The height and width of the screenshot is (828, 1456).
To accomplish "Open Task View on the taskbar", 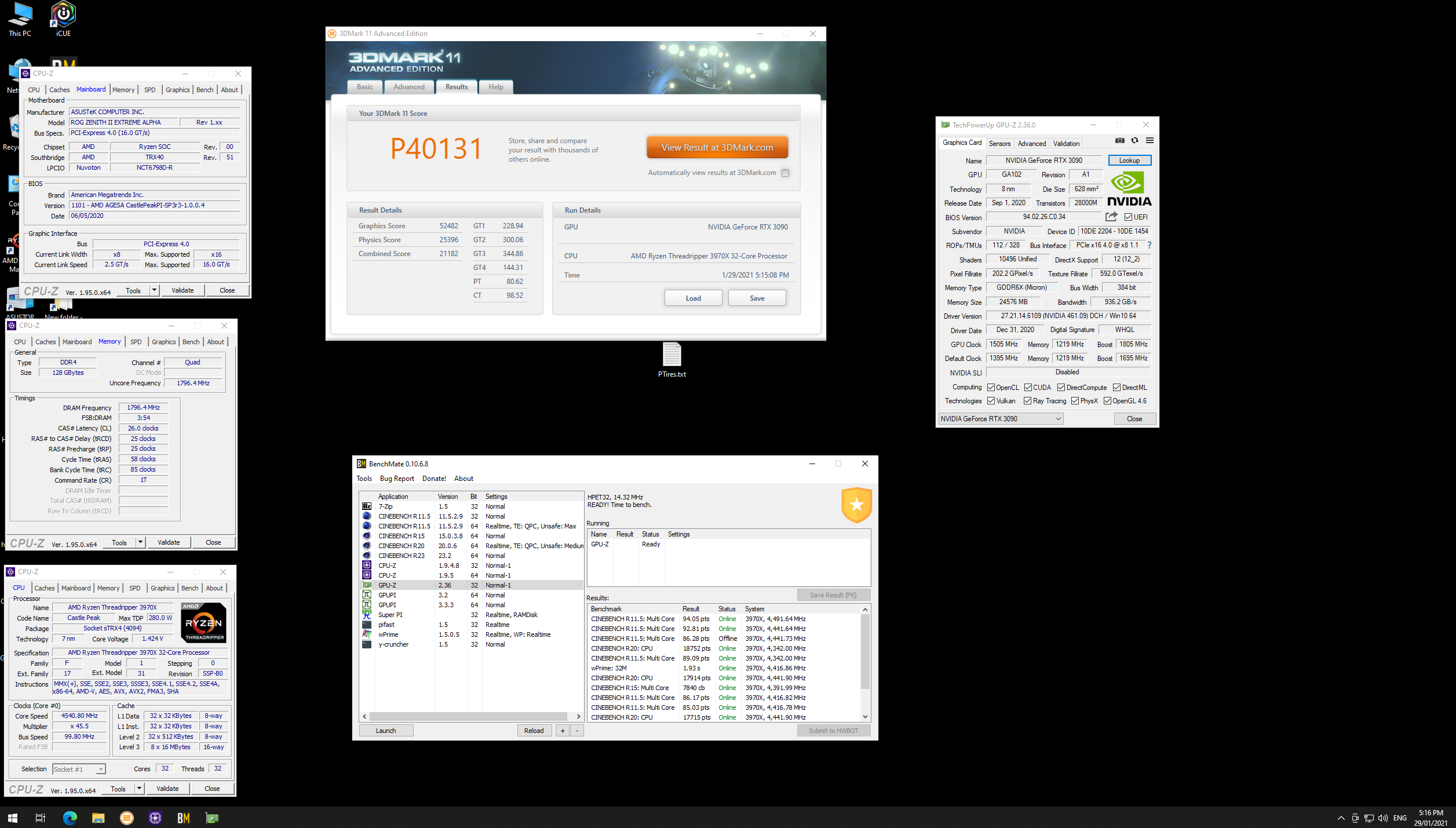I will tap(41, 818).
